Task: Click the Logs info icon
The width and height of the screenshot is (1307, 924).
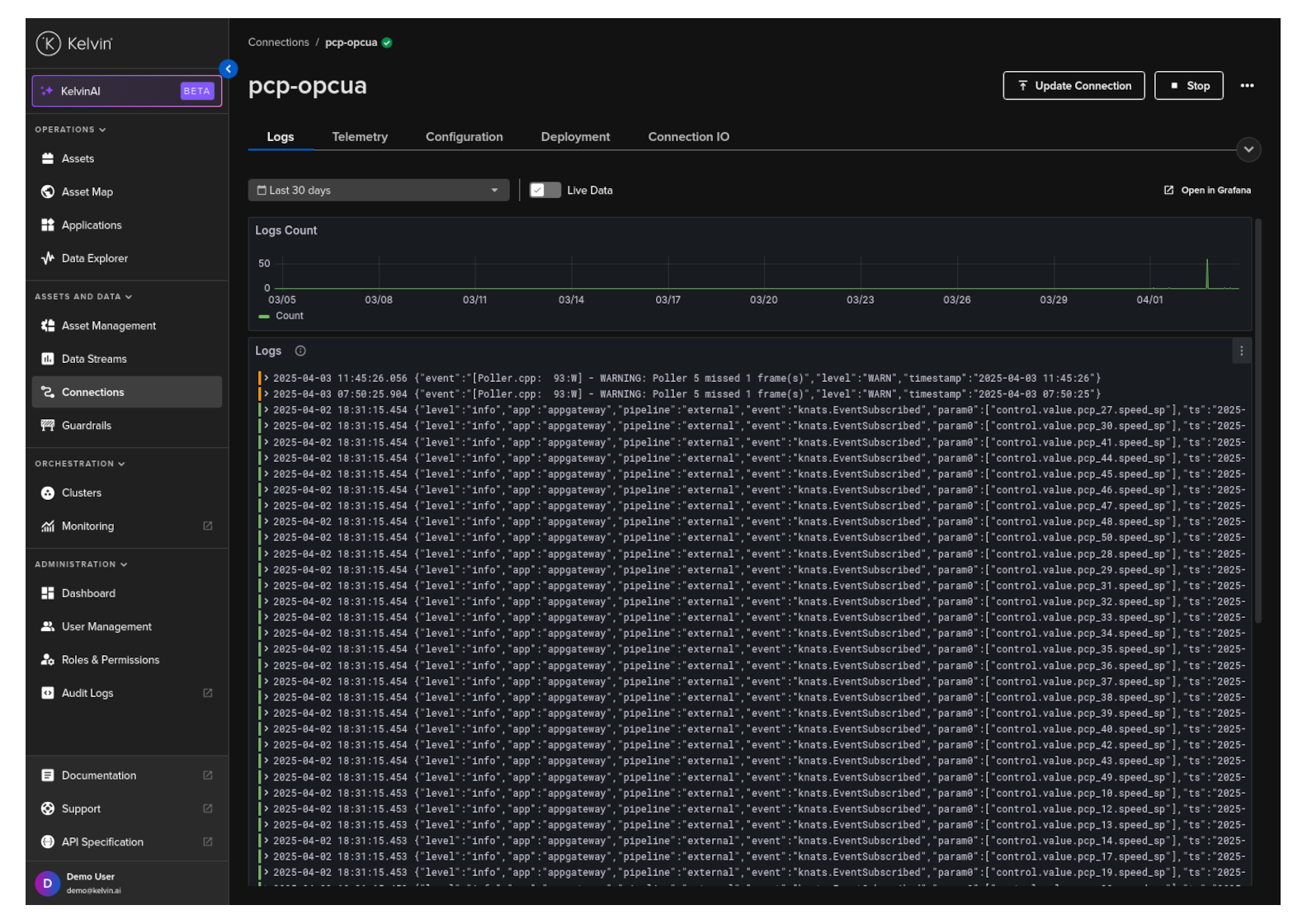Action: pyautogui.click(x=300, y=351)
